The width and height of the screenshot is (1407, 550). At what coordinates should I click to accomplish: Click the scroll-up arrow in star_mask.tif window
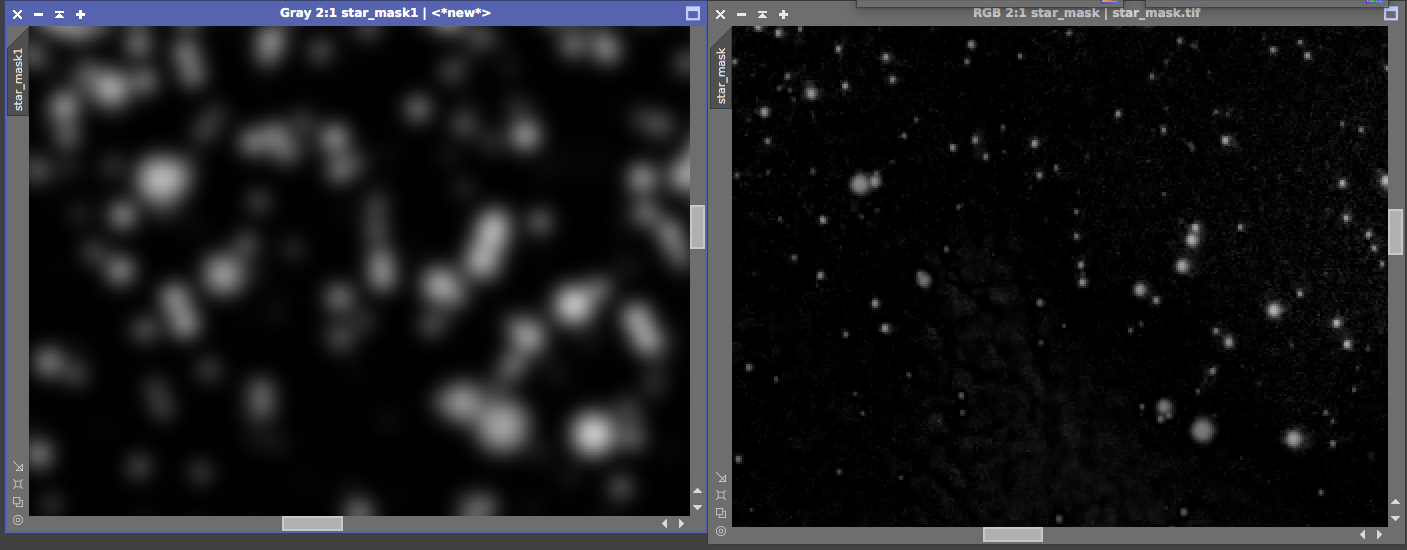coord(1396,502)
